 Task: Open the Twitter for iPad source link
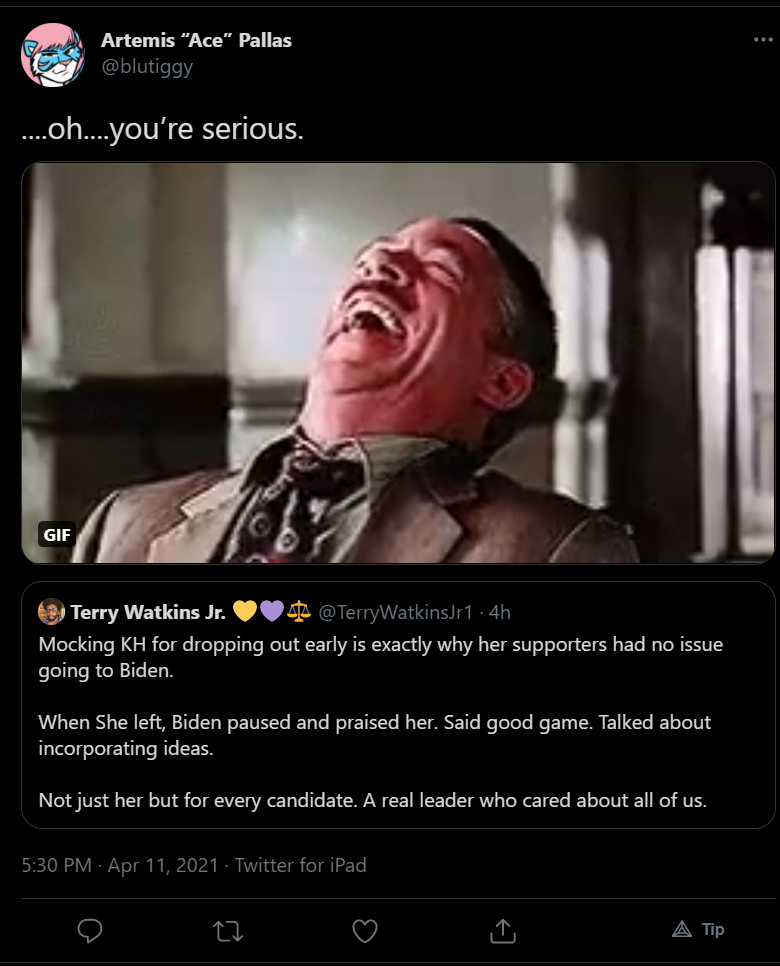coord(301,865)
